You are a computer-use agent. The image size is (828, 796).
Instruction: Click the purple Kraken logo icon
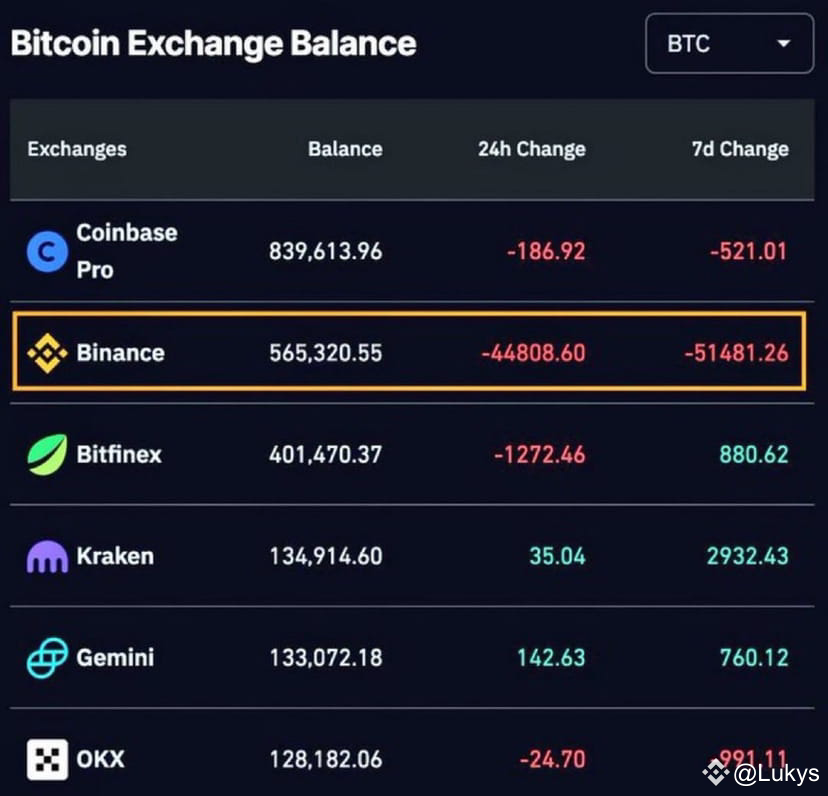[47, 557]
